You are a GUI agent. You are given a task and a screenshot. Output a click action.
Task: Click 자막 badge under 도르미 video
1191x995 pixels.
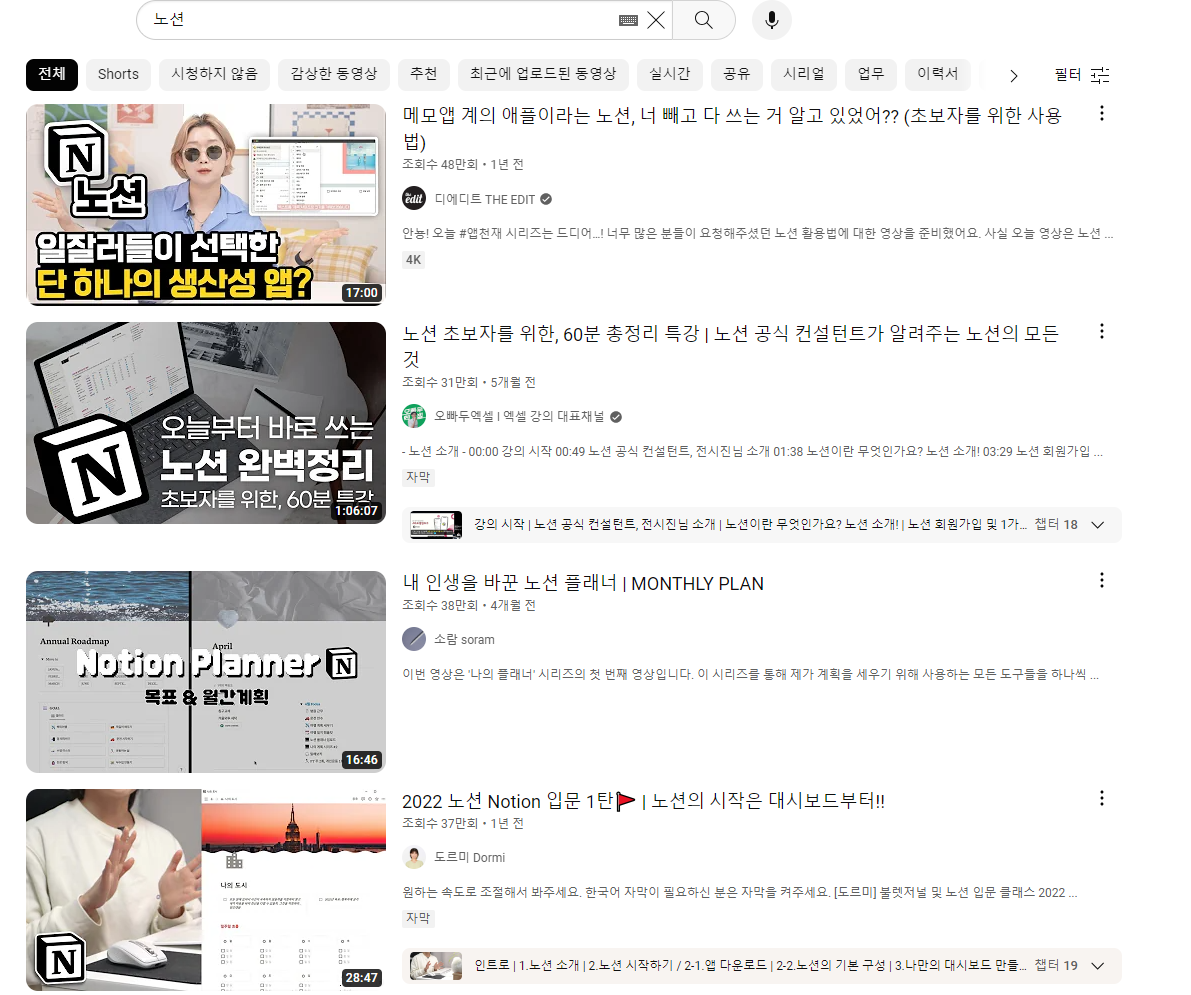418,918
